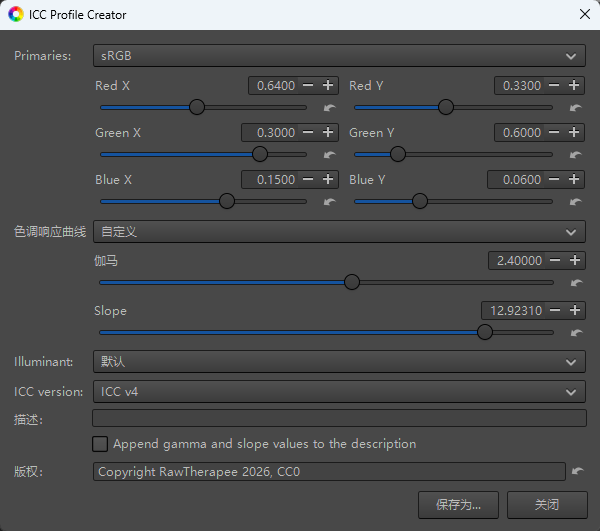This screenshot has height=531, width=600.
Task: Click the Blue X slider handle
Action: point(227,202)
